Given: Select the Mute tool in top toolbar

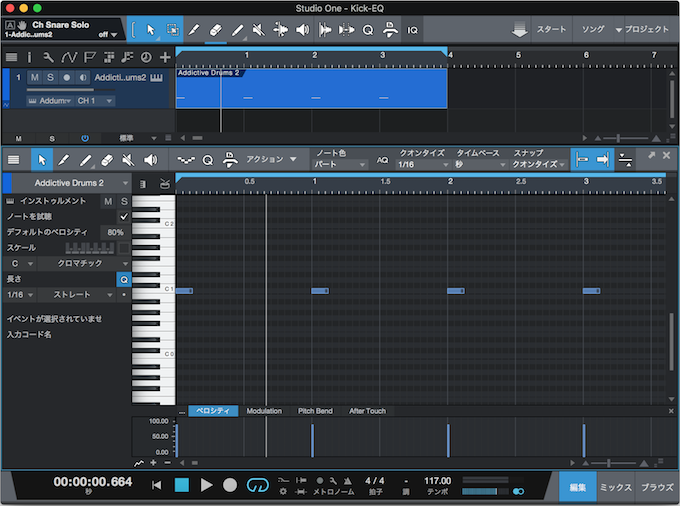Looking at the screenshot, I should pos(259,30).
